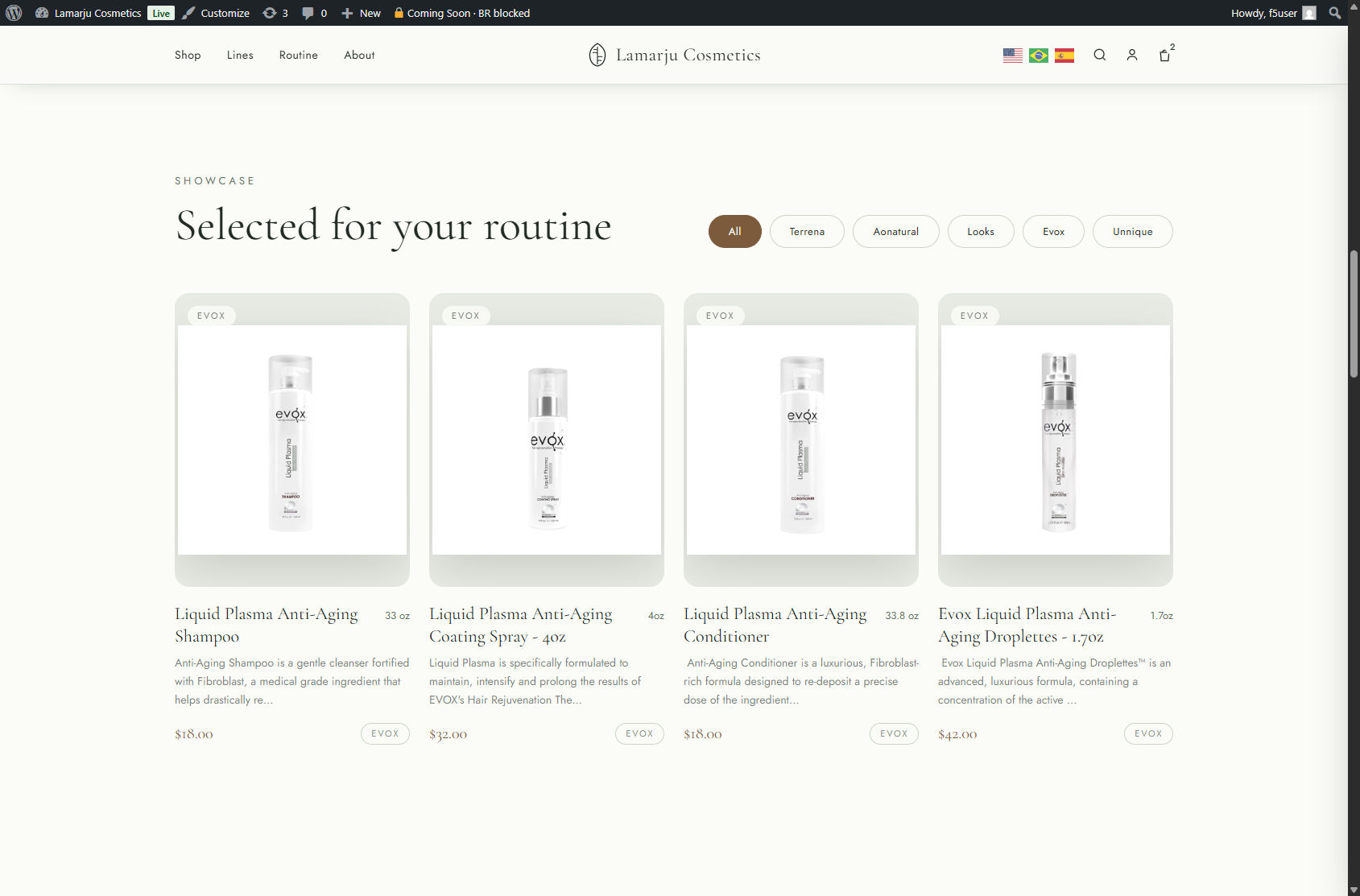Open the Anti-Aging Conditioner product image

click(801, 440)
